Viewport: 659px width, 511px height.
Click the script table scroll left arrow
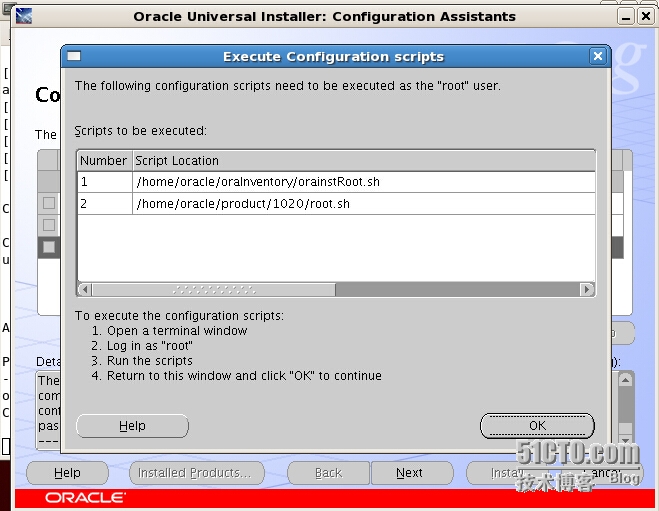tap(85, 289)
